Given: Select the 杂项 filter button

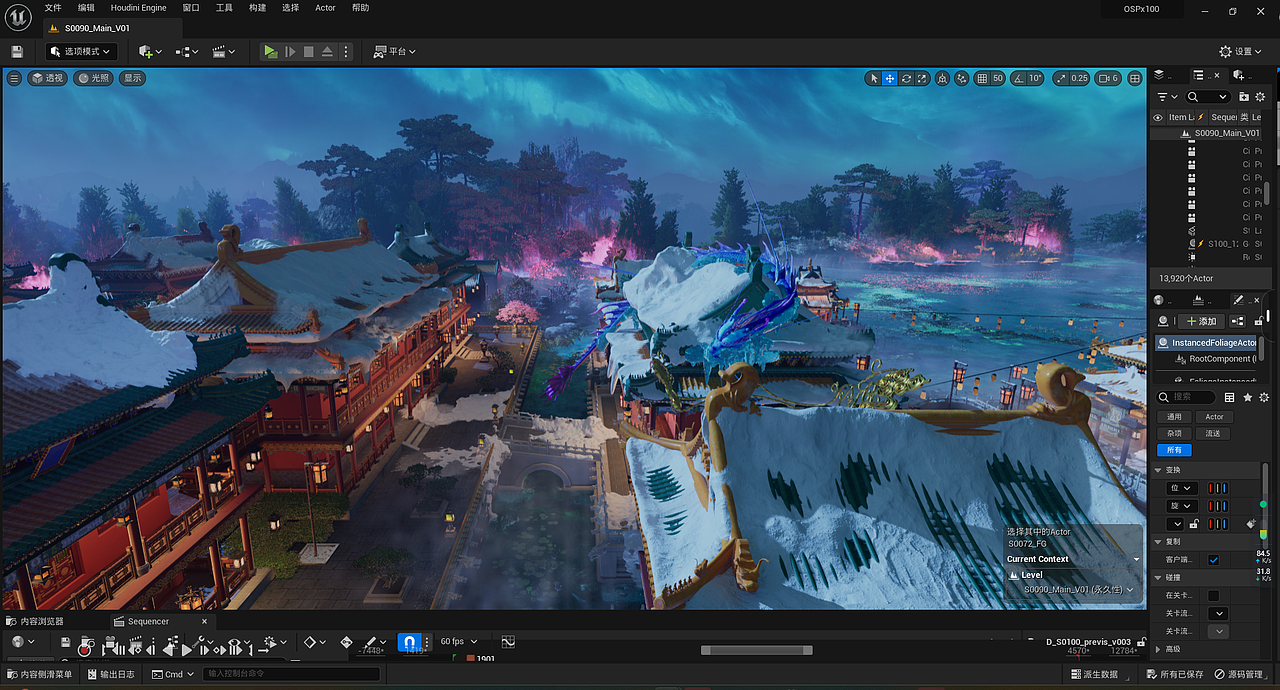Looking at the screenshot, I should (x=1174, y=433).
